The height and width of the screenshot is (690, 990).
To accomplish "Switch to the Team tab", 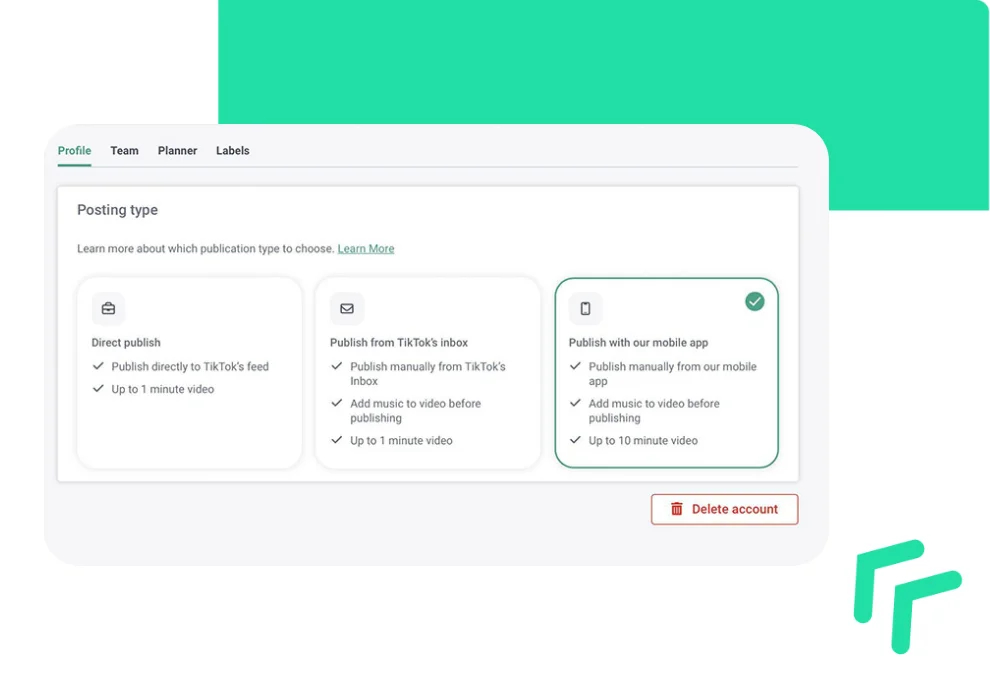I will tap(124, 151).
